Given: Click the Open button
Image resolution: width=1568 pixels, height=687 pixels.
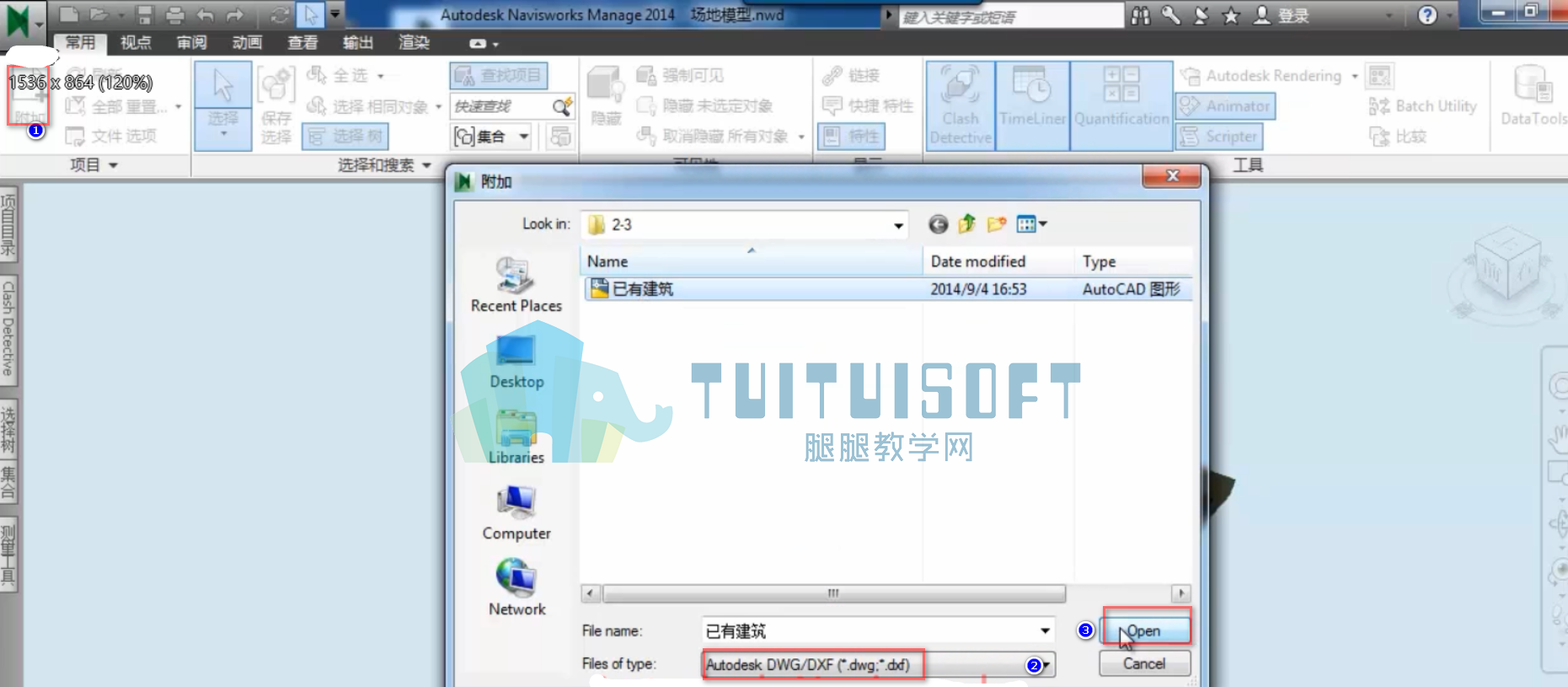Looking at the screenshot, I should [1145, 631].
